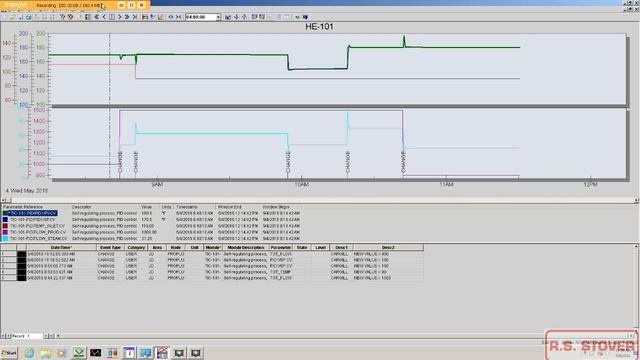Click the scroll-far-left double arrow icon
640x360 pixels.
click(x=96, y=17)
